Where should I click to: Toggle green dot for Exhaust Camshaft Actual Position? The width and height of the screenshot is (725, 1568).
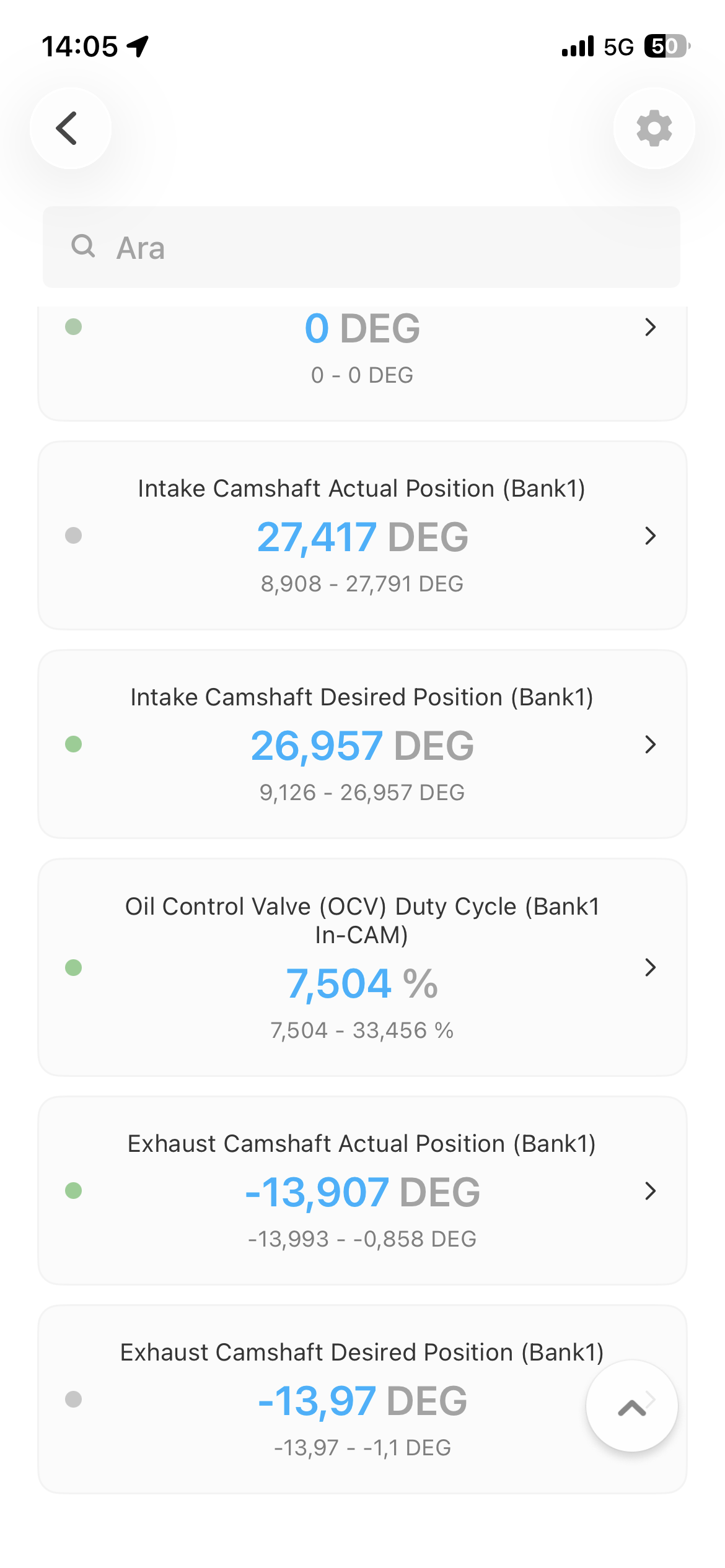tap(74, 1190)
